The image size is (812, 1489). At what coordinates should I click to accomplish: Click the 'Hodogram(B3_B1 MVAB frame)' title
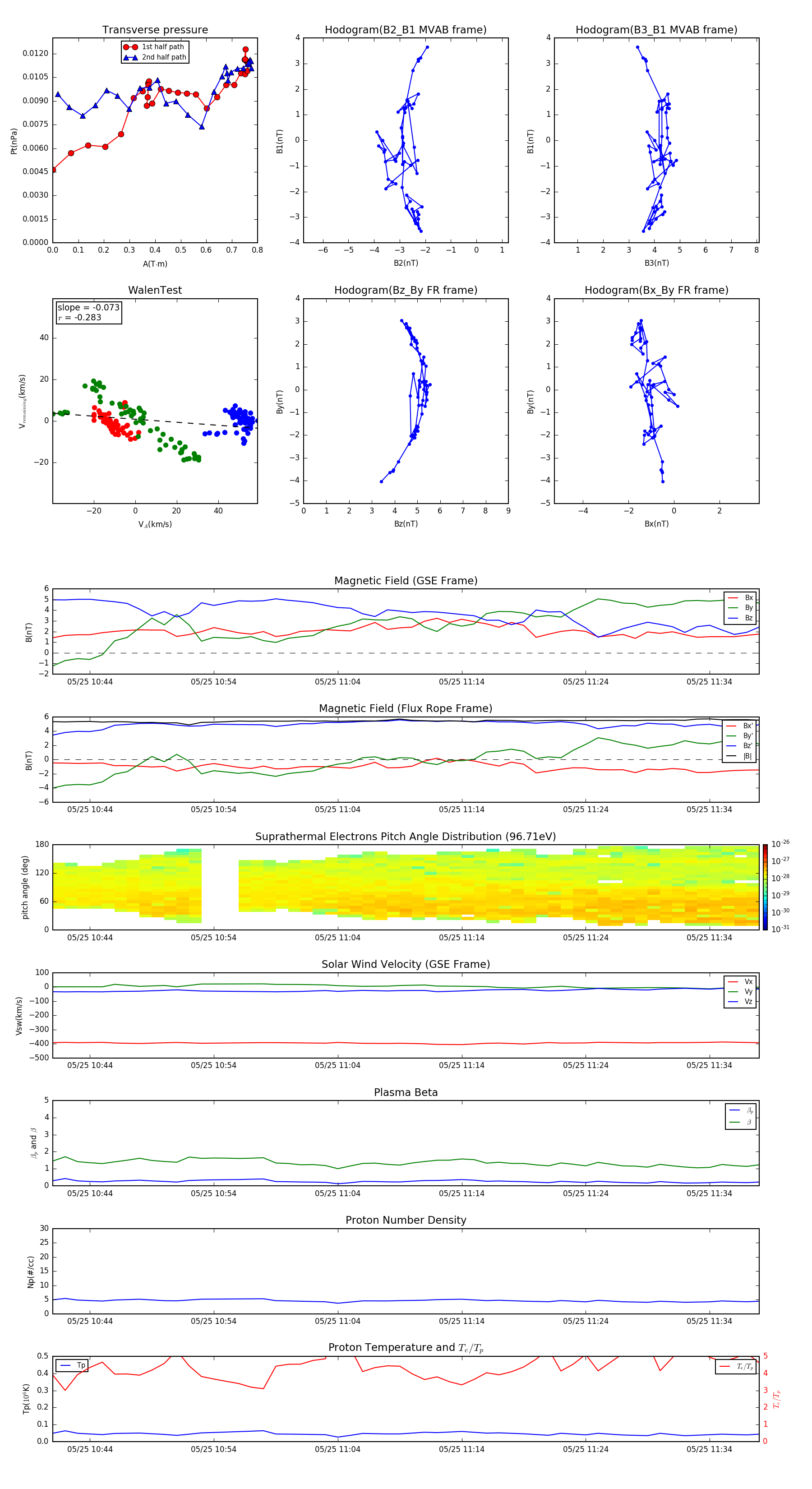pyautogui.click(x=656, y=30)
